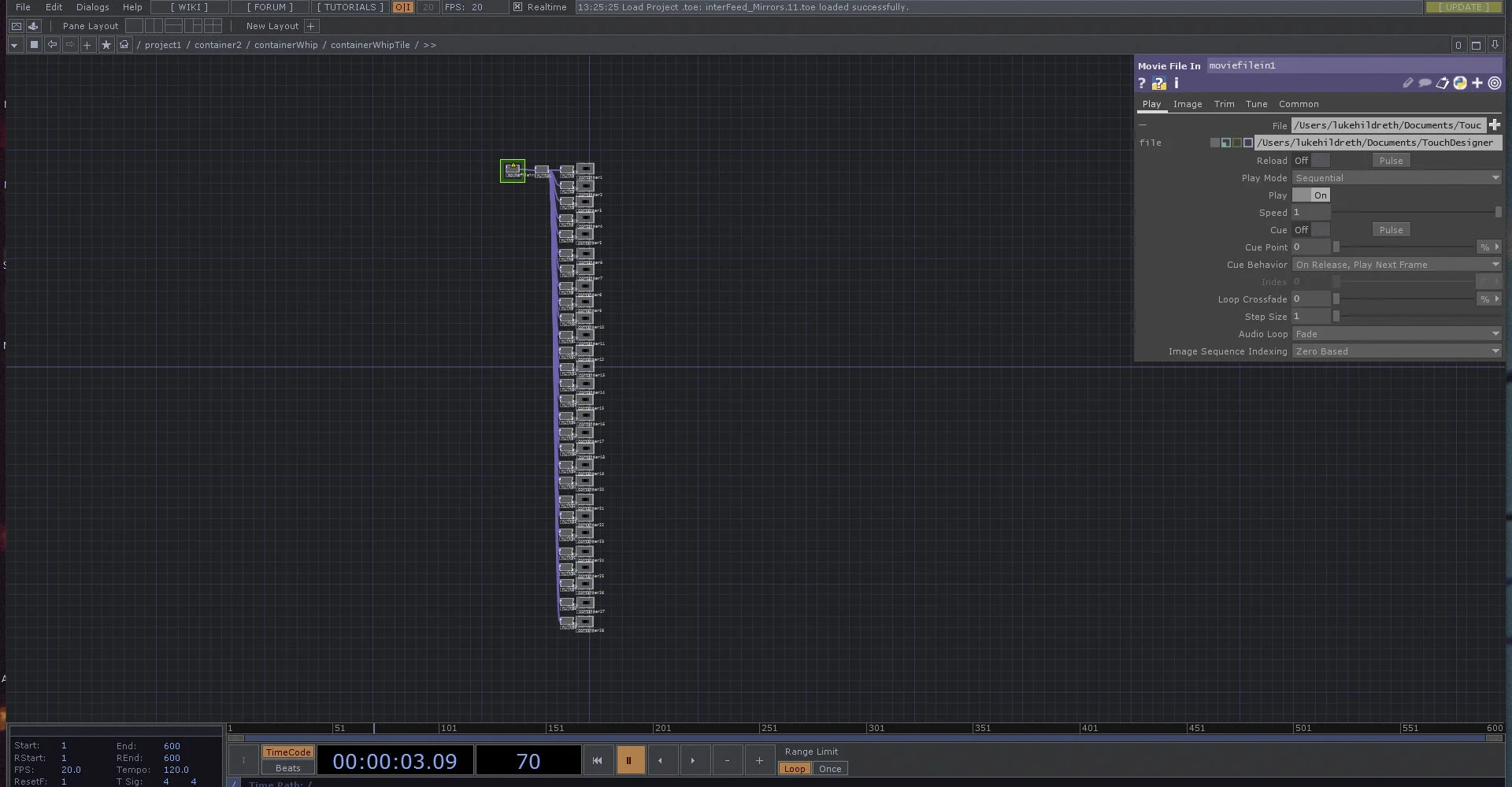Open the TUTORIALS link
This screenshot has width=1512, height=787.
point(350,7)
